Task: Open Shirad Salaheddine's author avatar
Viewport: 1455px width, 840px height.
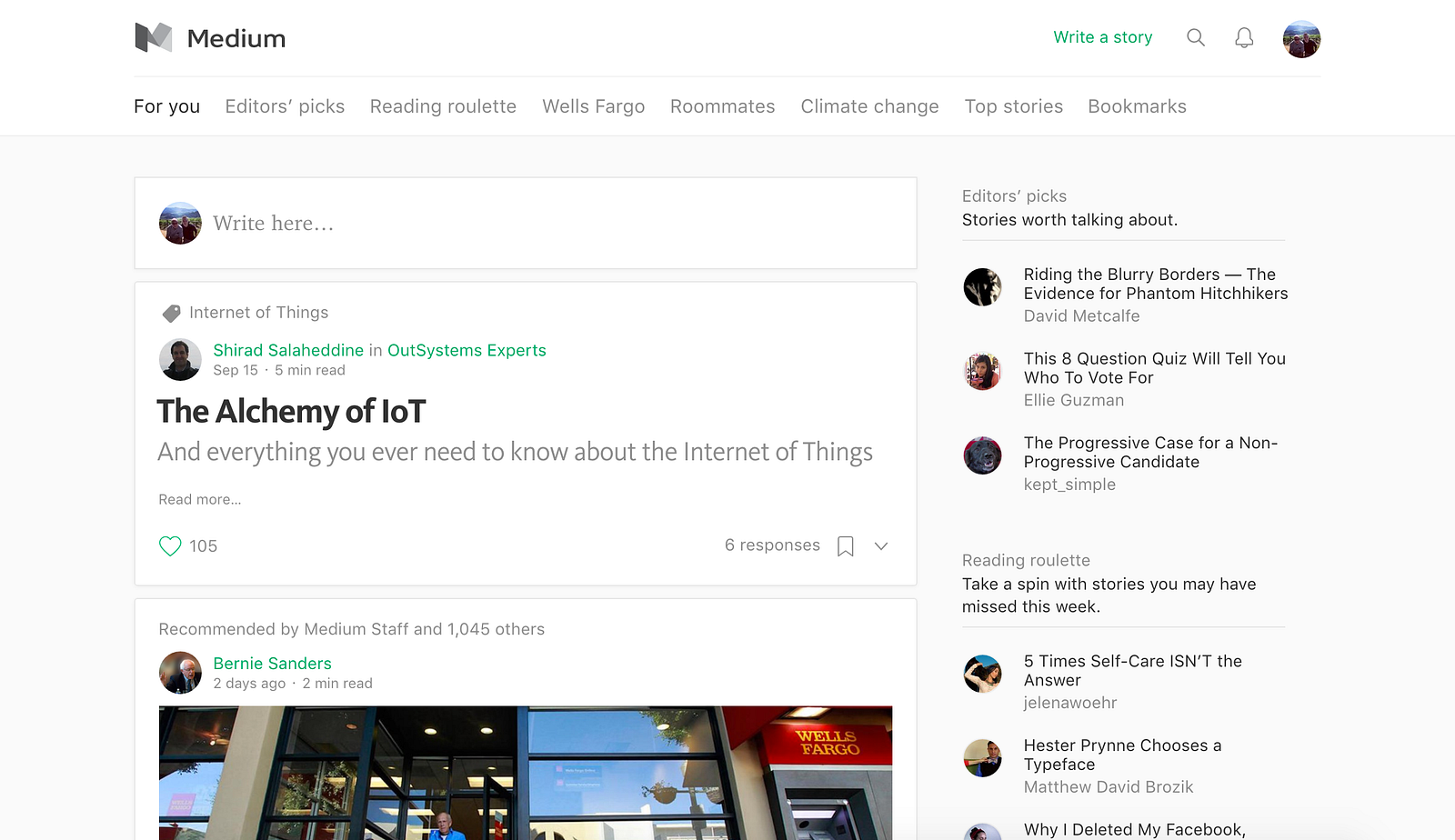Action: [180, 360]
